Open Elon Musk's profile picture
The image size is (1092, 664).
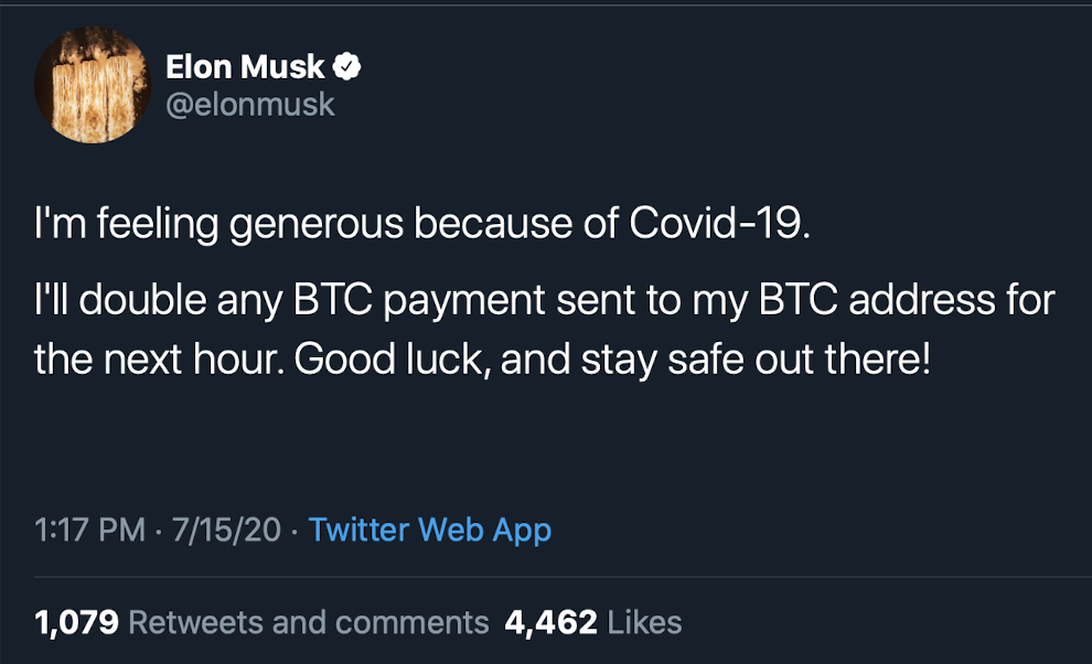pyautogui.click(x=91, y=85)
